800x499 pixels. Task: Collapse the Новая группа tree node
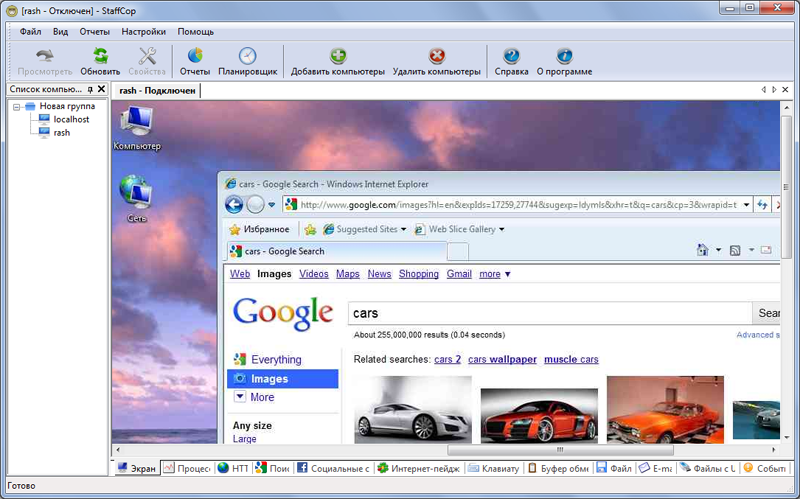[16, 107]
